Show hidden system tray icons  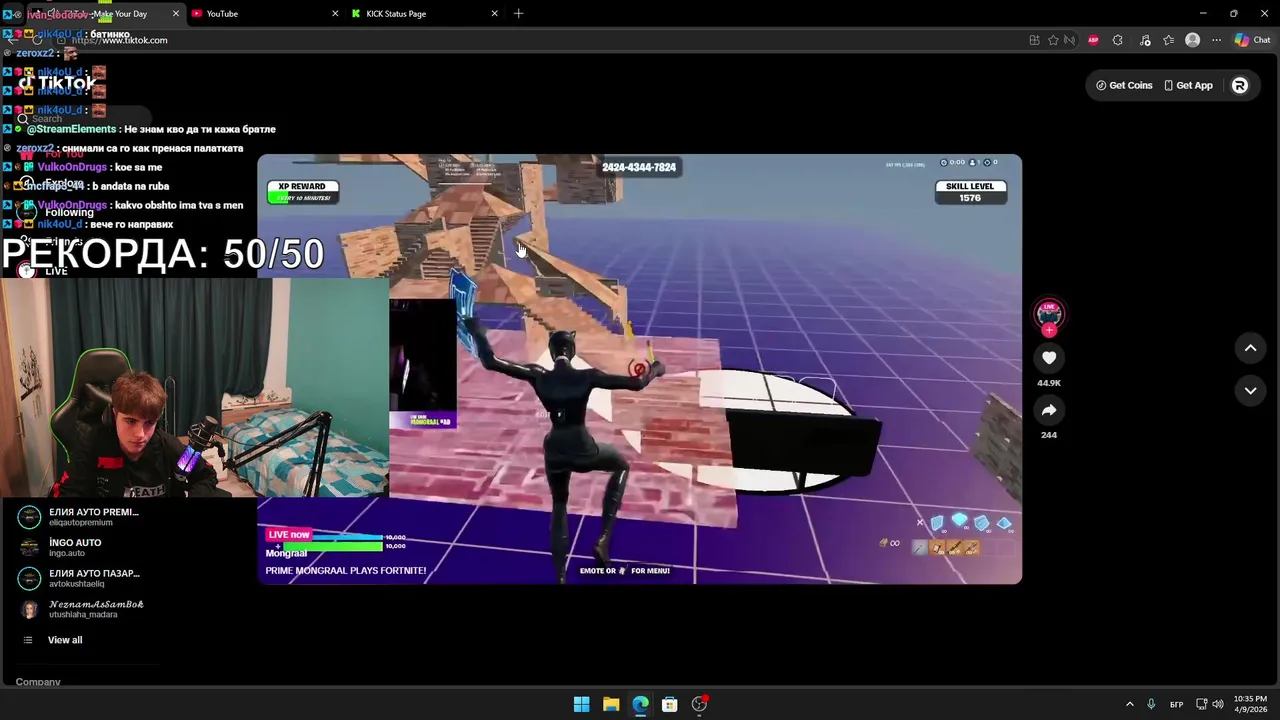pos(1130,704)
